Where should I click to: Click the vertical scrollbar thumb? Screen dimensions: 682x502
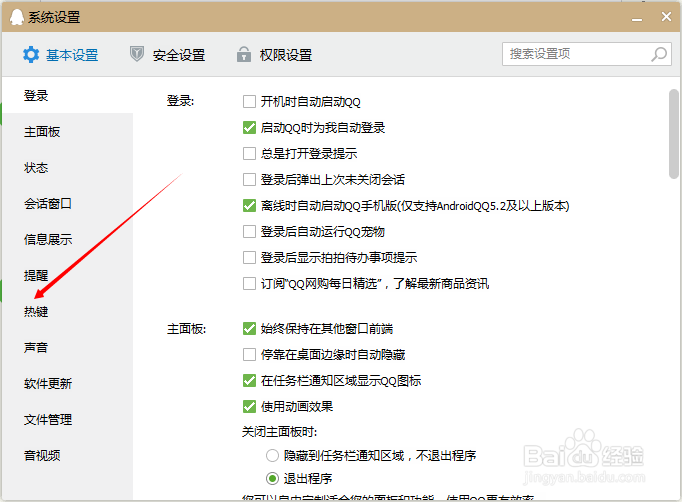pyautogui.click(x=674, y=134)
